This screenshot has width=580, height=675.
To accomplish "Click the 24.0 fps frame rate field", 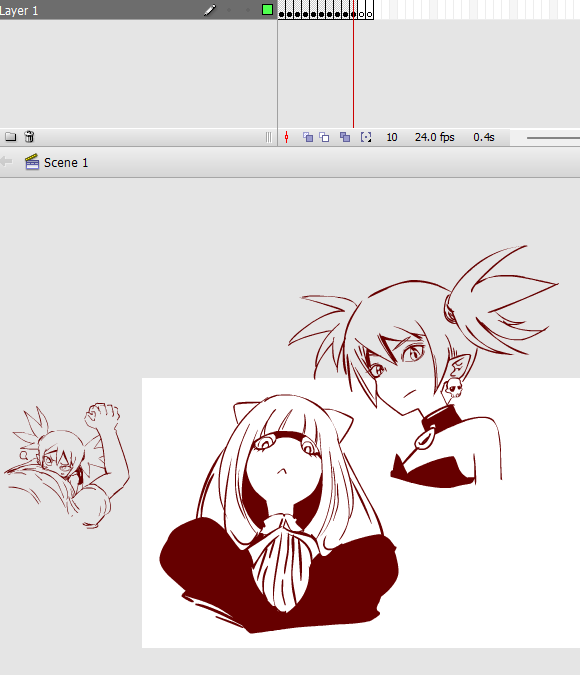I will coord(434,137).
